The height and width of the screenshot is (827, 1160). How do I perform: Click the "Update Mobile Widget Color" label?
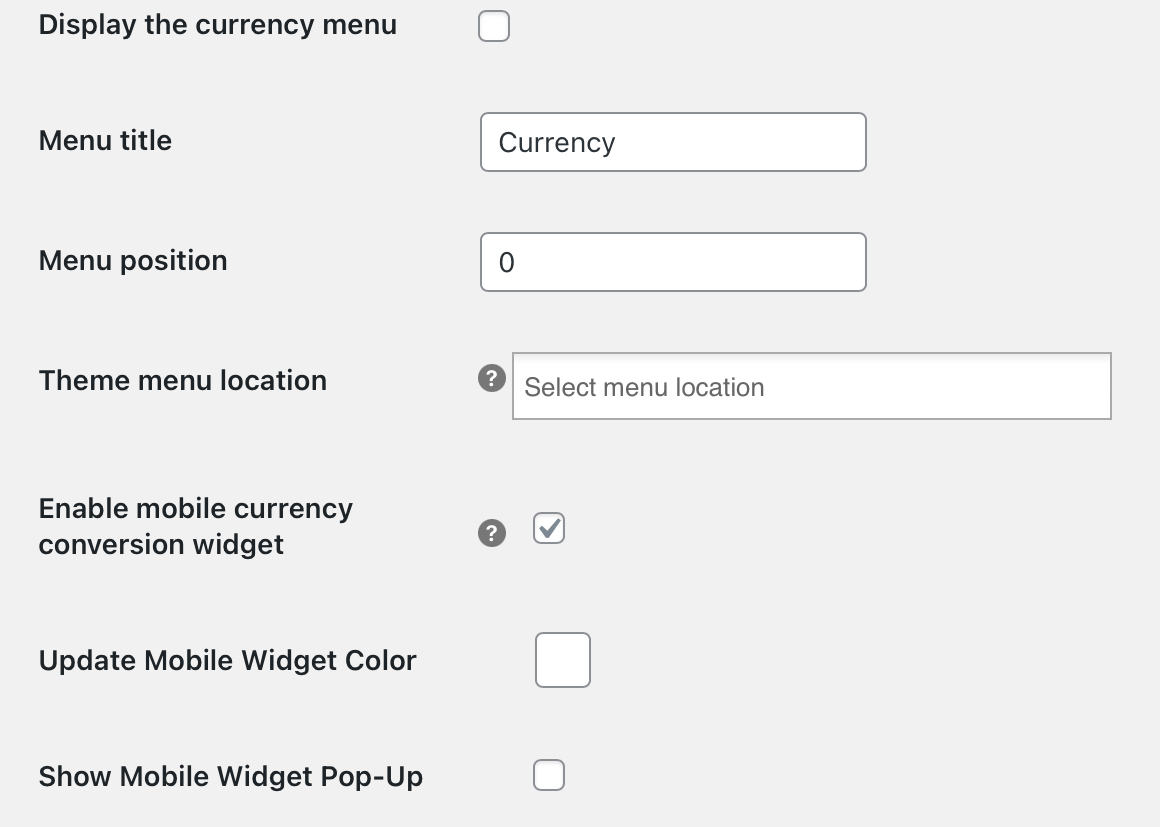(227, 661)
